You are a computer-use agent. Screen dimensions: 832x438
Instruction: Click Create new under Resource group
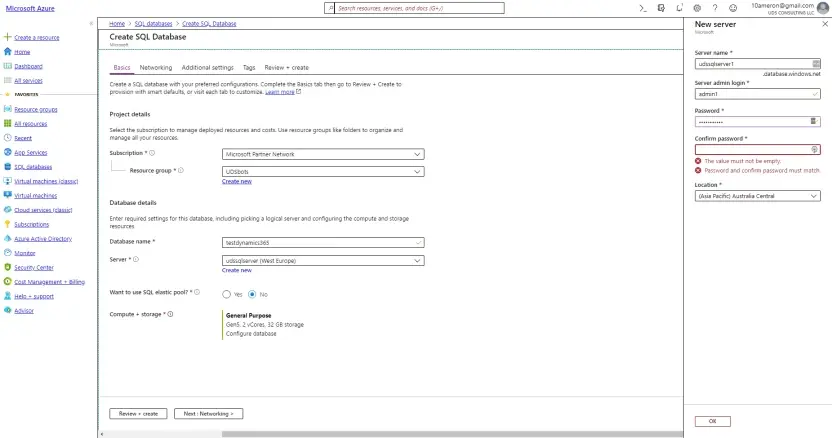pos(237,182)
